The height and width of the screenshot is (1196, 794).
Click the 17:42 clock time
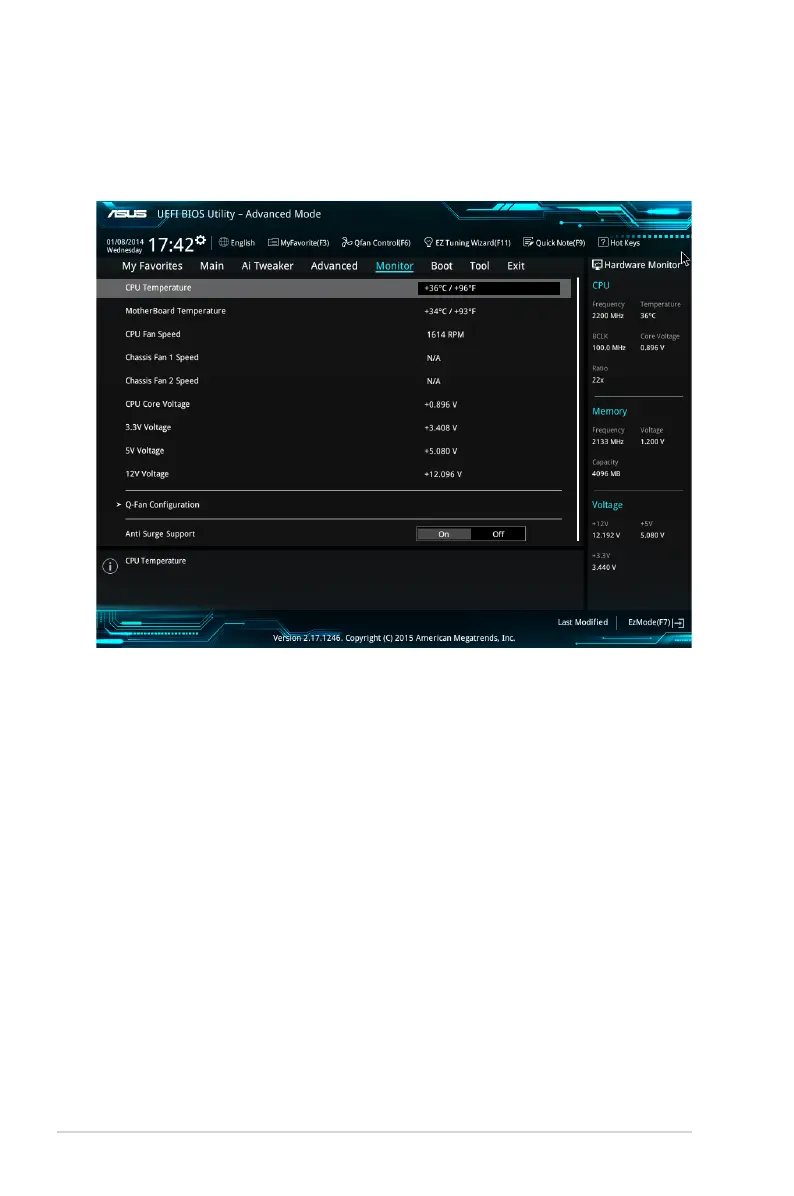171,245
